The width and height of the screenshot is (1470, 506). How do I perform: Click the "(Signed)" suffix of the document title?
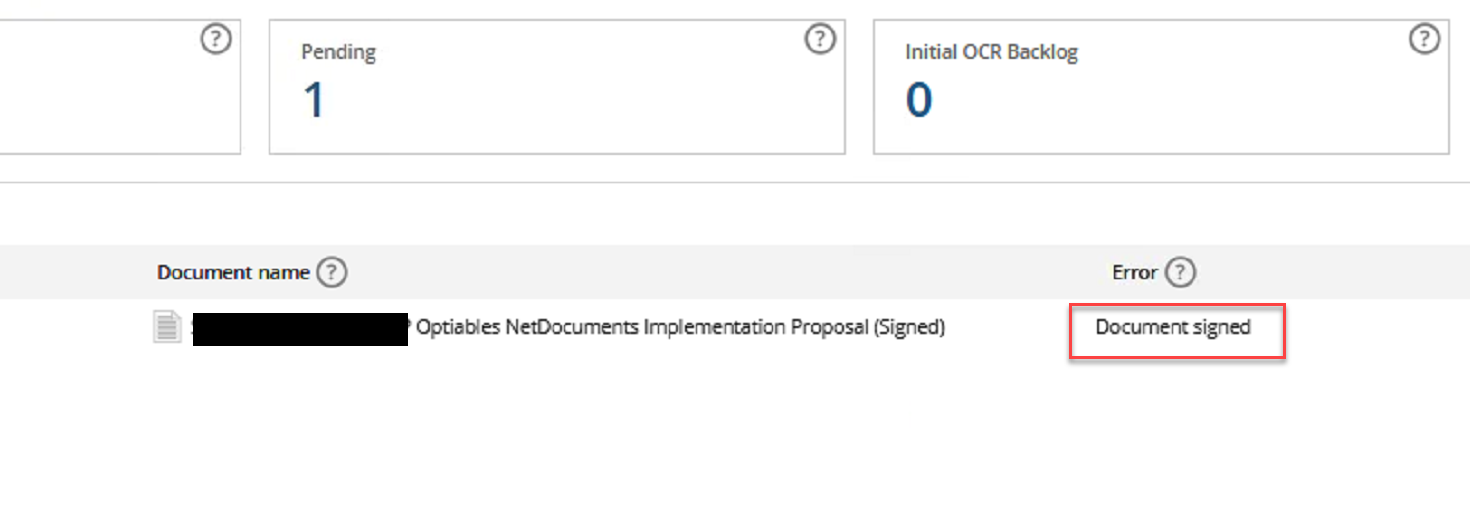click(x=909, y=327)
